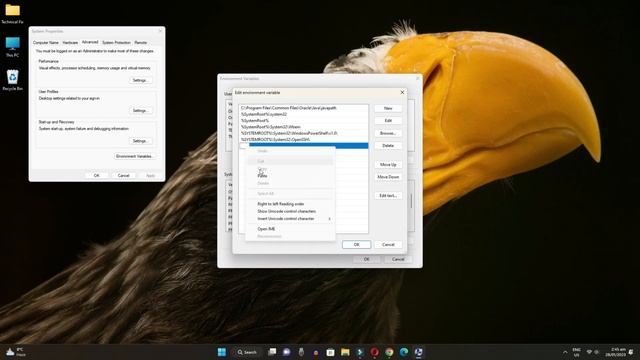Click Cancel in Environment Variables window
Image resolution: width=640 pixels, height=360 pixels.
(x=398, y=259)
